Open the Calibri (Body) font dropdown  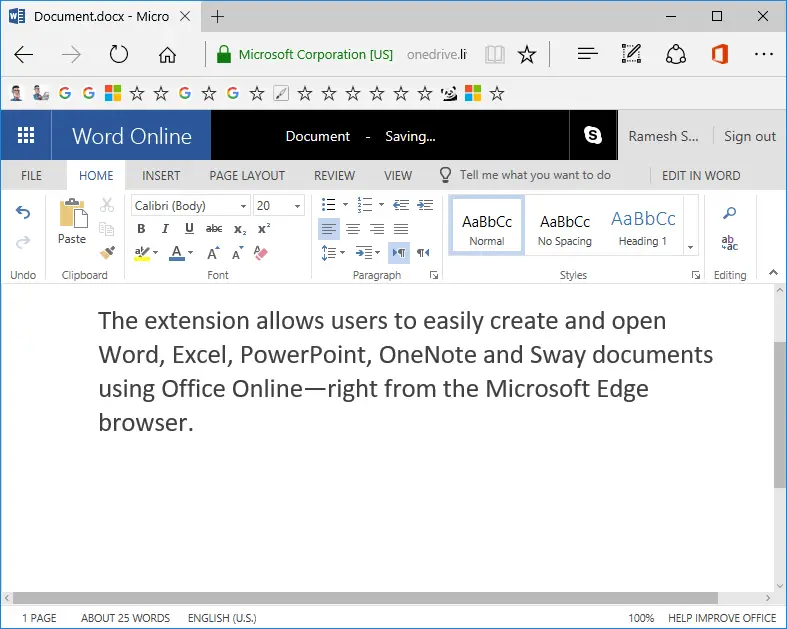click(x=243, y=206)
